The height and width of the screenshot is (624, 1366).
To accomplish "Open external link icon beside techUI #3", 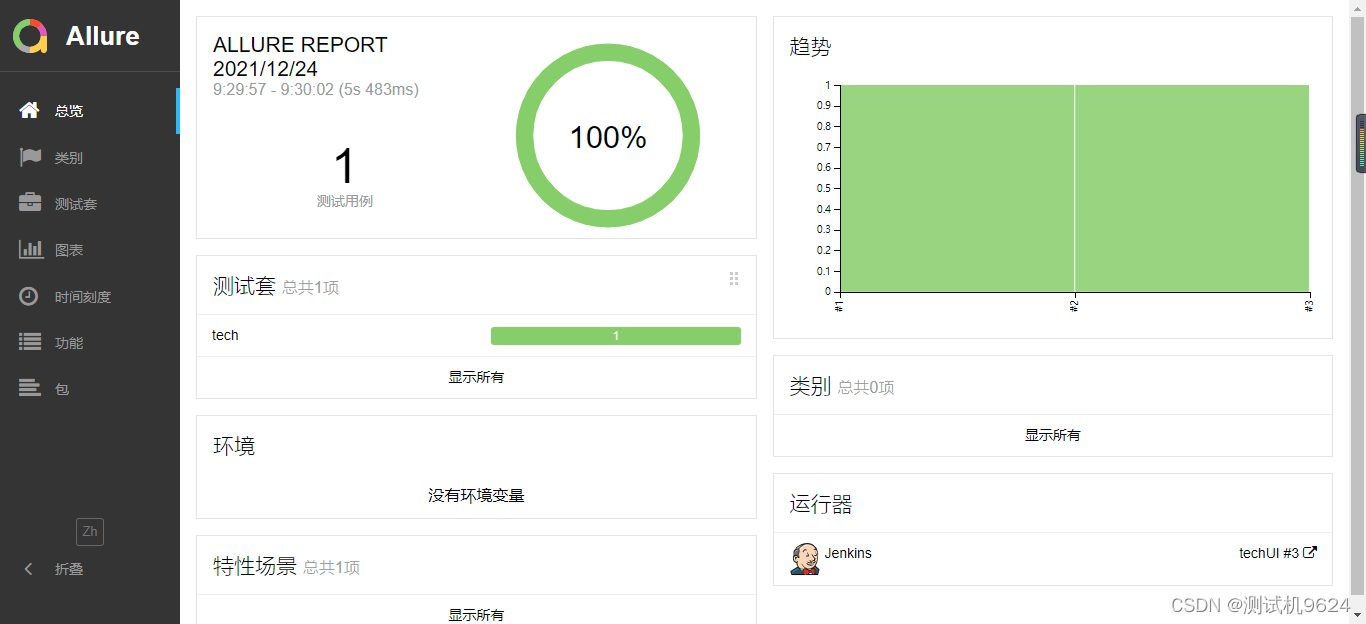I will (1310, 552).
